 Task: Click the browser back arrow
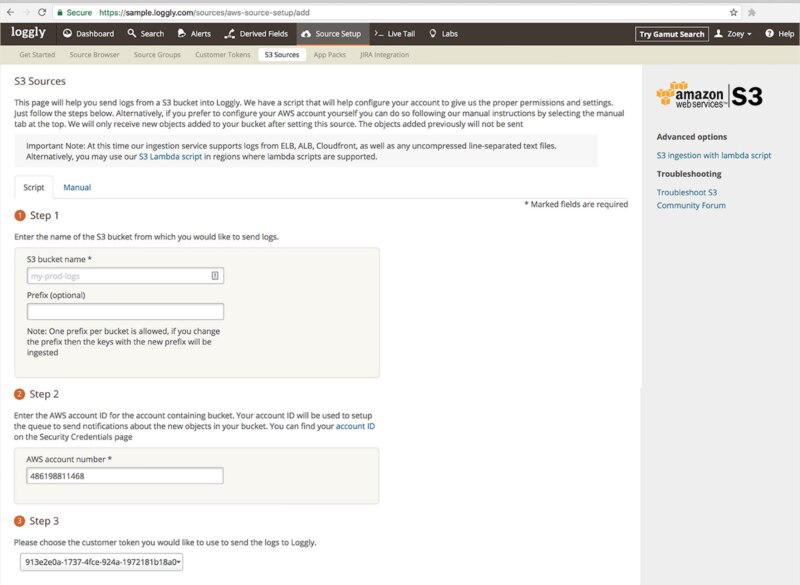click(x=10, y=9)
